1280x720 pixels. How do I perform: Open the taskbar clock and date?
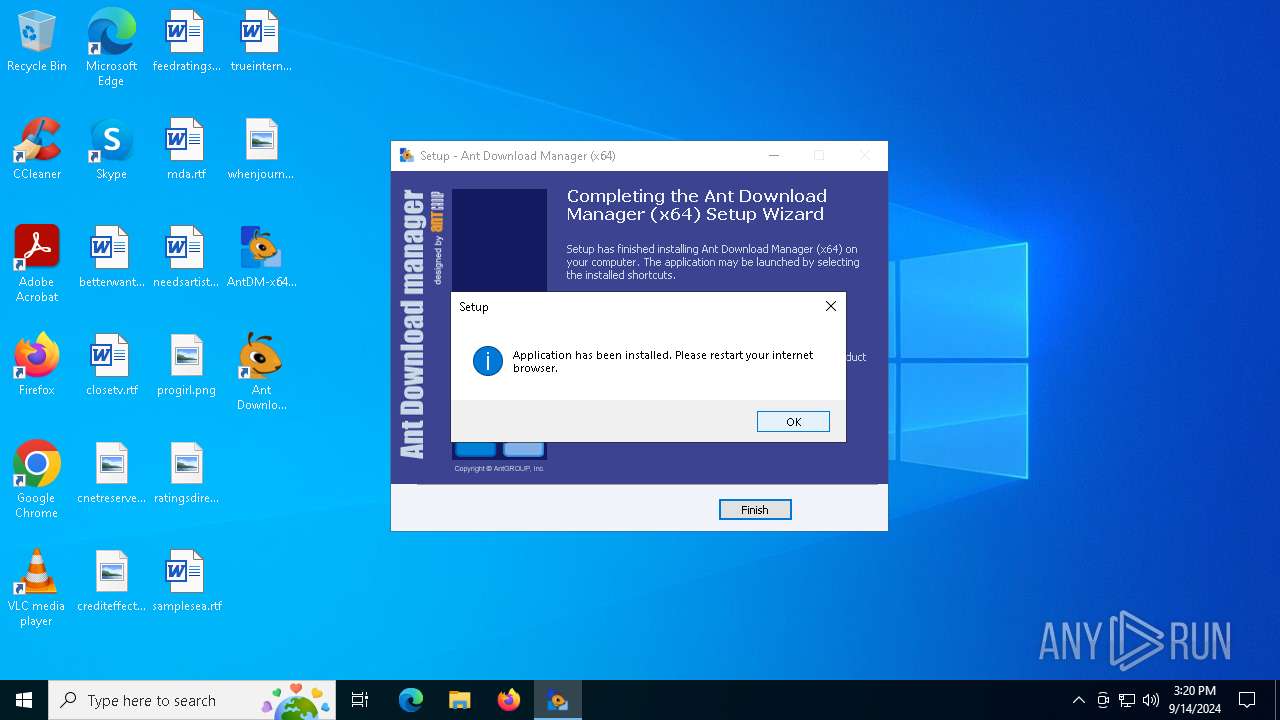tap(1194, 700)
